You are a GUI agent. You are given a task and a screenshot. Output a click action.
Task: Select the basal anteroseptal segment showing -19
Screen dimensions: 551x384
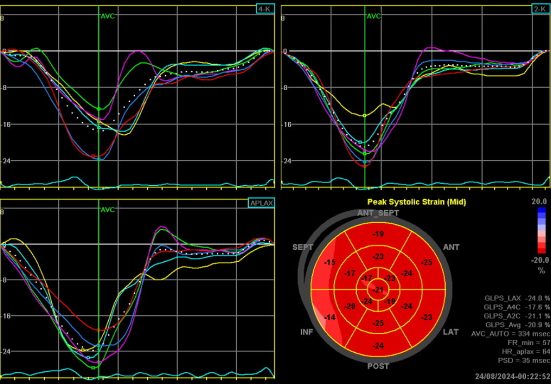point(378,234)
